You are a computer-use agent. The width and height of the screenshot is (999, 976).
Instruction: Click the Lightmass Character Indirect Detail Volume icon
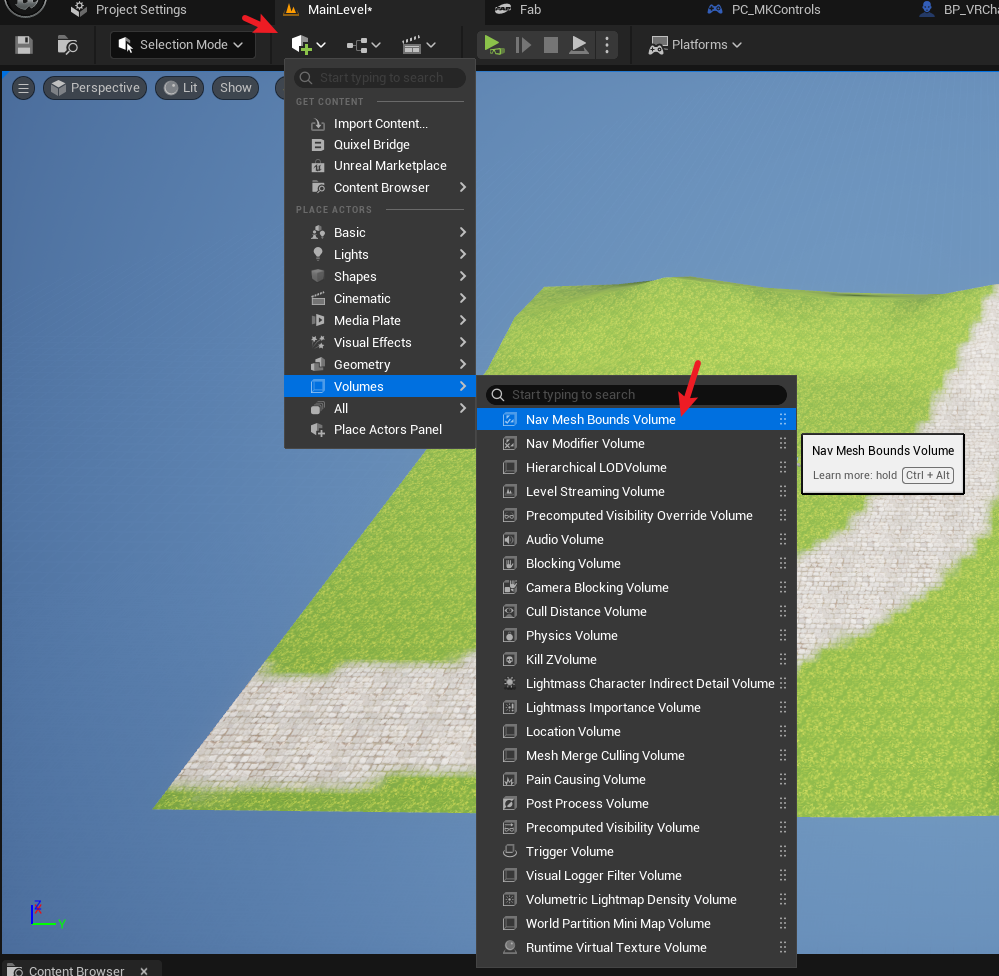tap(510, 684)
